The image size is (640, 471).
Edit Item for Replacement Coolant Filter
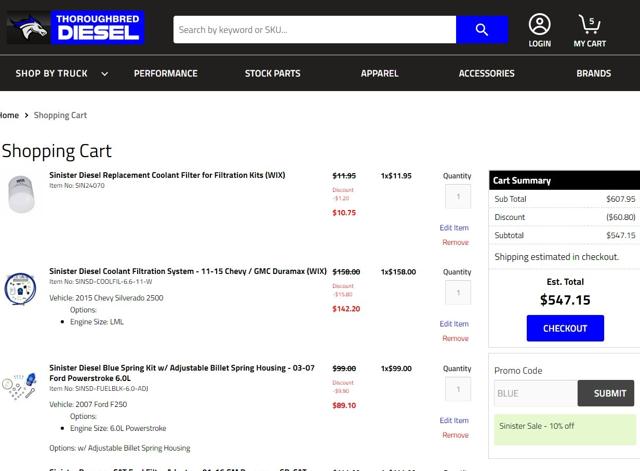coord(454,228)
